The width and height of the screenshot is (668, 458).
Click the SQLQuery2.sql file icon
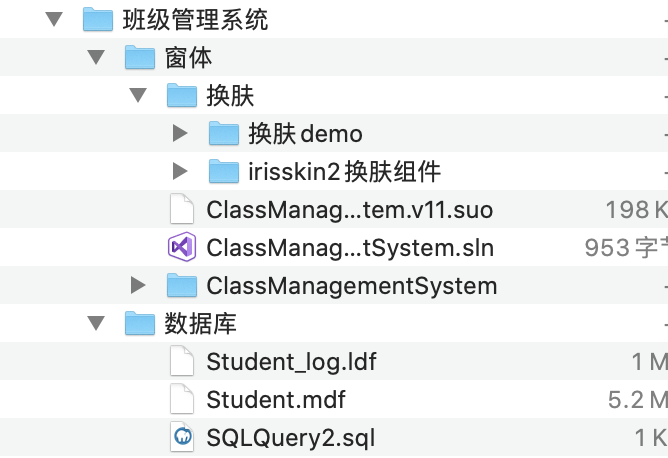[182, 437]
